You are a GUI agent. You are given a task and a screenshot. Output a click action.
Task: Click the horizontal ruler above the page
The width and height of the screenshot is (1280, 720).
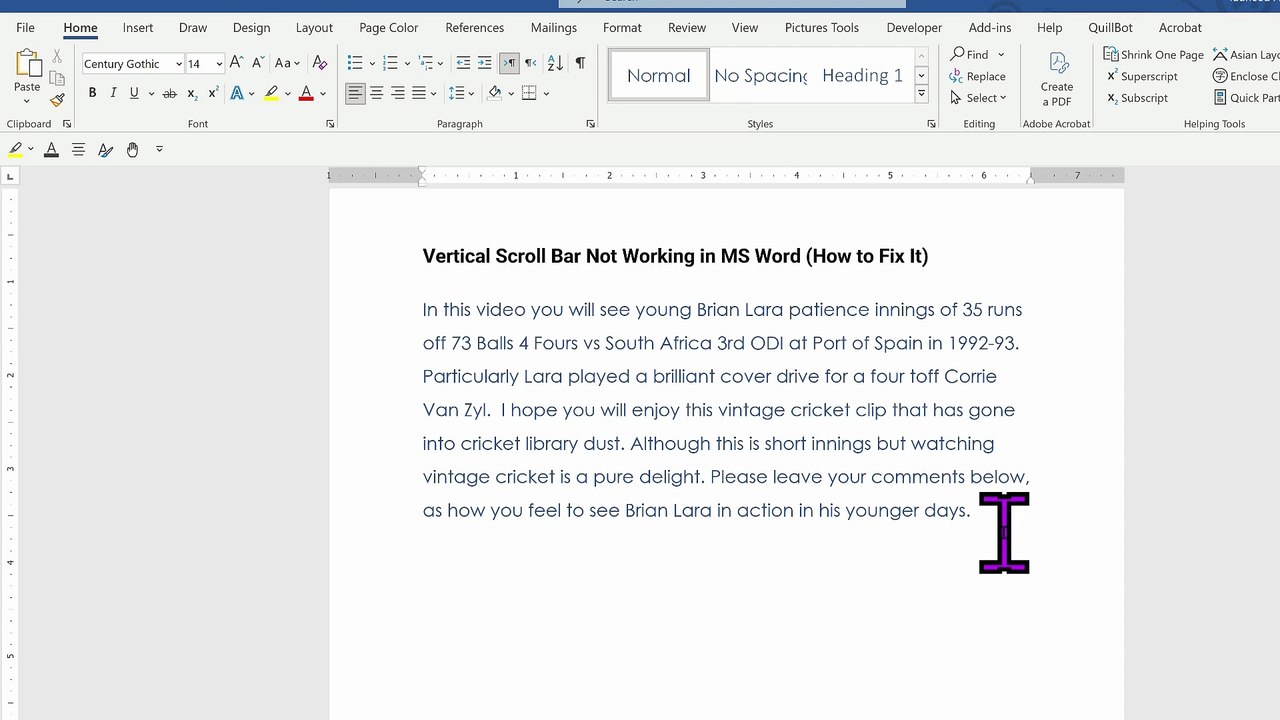pos(726,176)
